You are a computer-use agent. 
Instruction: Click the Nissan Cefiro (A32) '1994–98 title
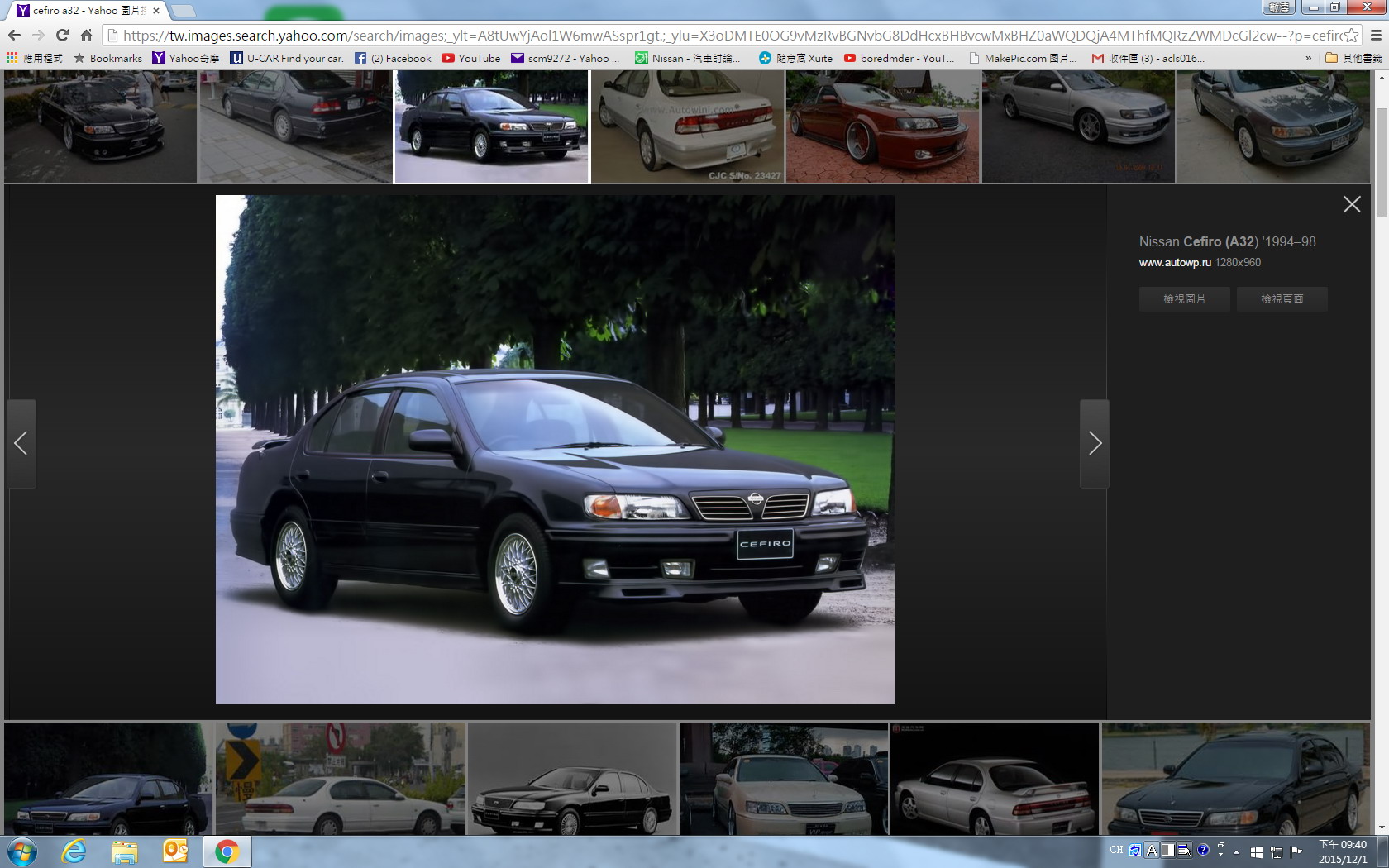point(1227,241)
